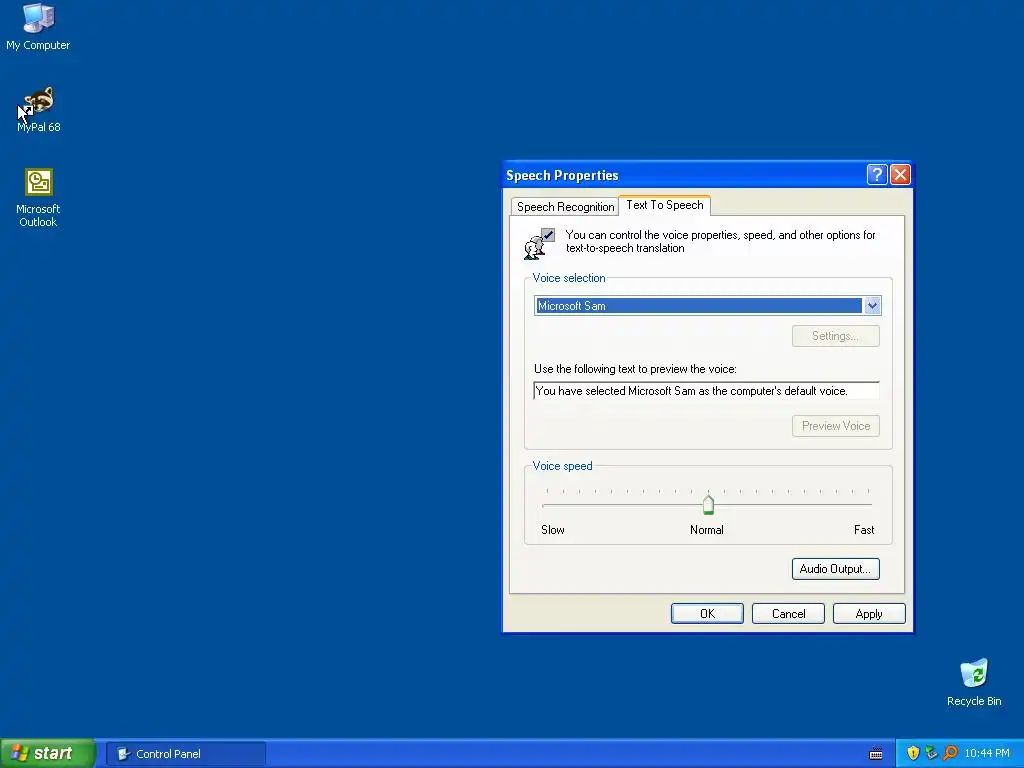Click the Slow end of voice speed
The image size is (1024, 768).
[x=552, y=530]
